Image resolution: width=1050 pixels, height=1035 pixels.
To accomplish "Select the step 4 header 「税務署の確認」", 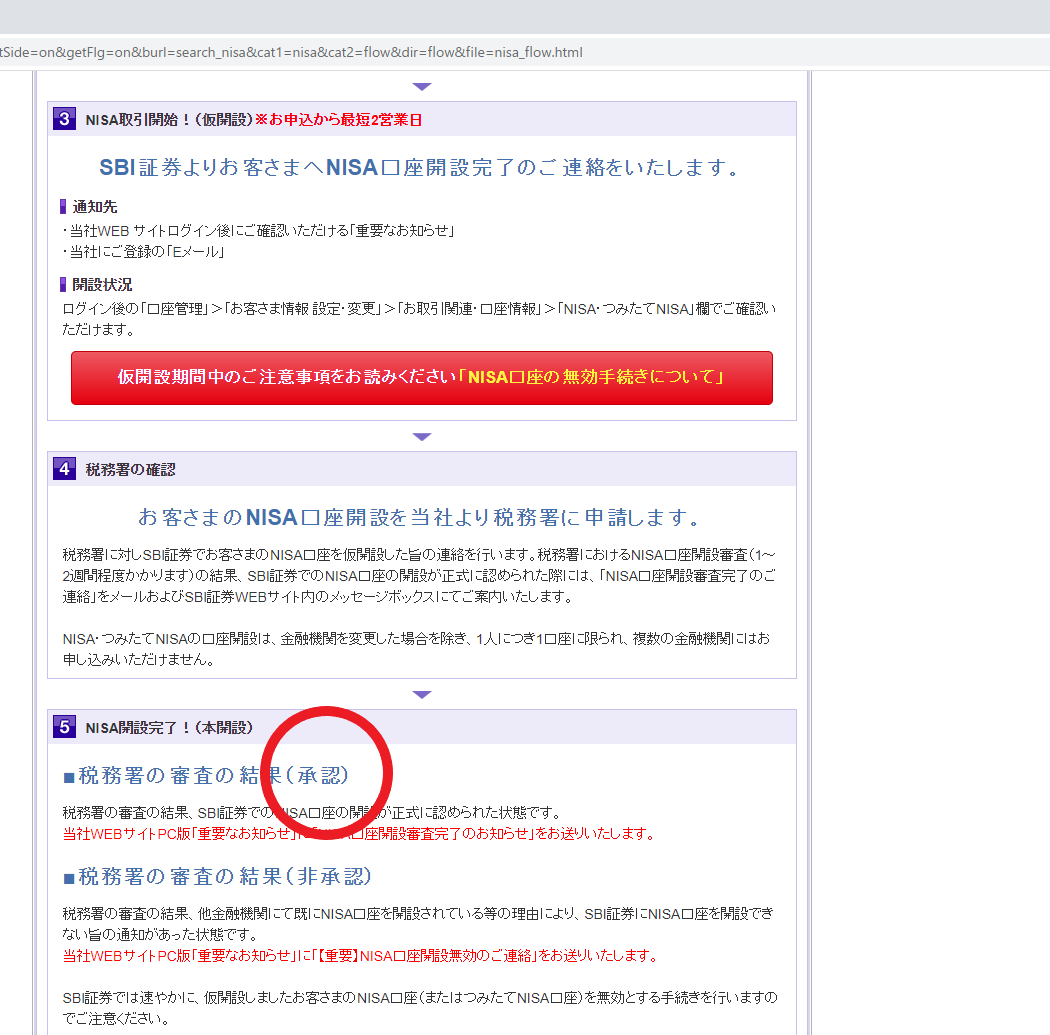I will pyautogui.click(x=131, y=470).
